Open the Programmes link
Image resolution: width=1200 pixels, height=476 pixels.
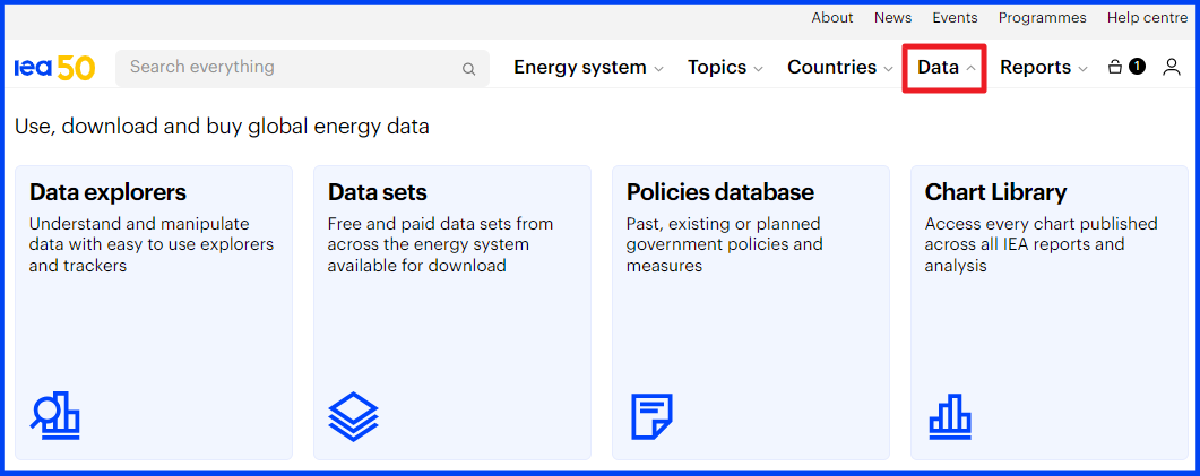pos(1042,18)
